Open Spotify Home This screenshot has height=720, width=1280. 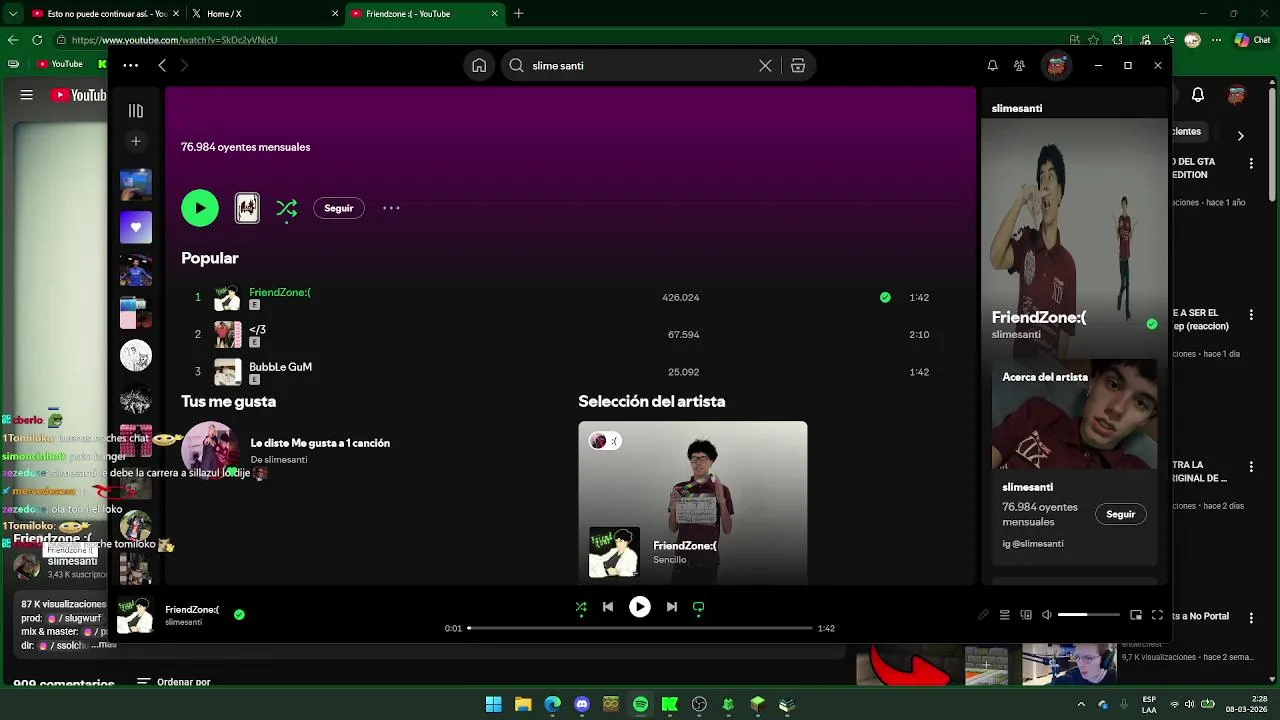pyautogui.click(x=479, y=65)
